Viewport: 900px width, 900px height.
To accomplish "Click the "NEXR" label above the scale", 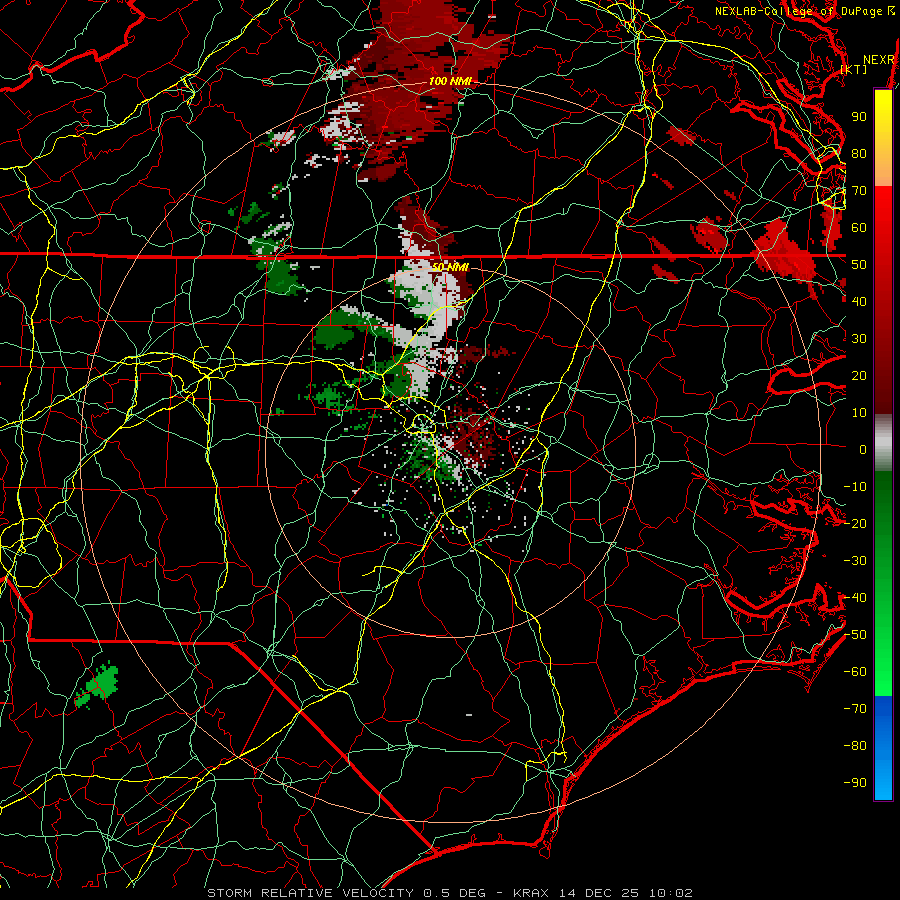I will pos(878,60).
